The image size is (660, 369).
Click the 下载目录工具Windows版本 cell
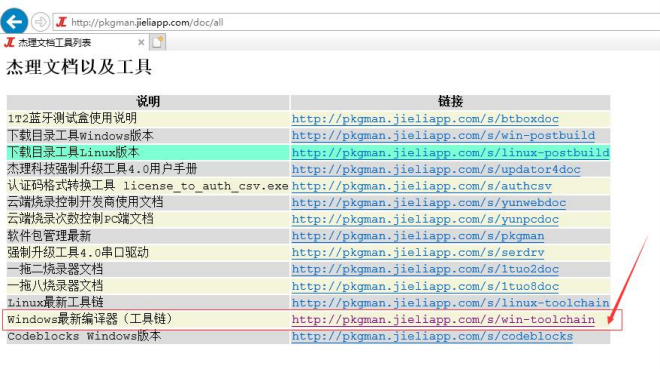click(148, 135)
